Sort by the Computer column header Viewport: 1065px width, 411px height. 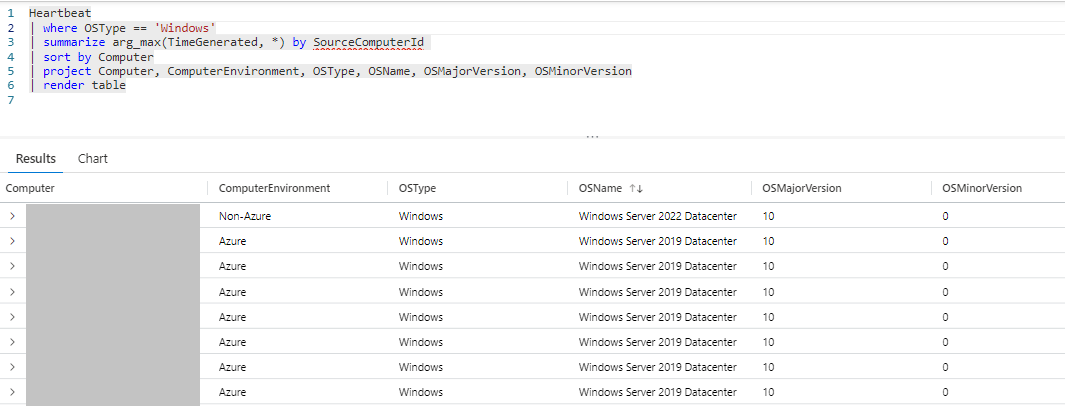click(30, 188)
